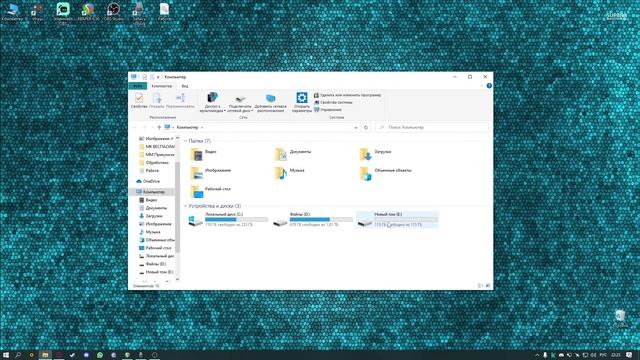
Task: Click Свойства системы in ribbon
Action: pyautogui.click(x=333, y=102)
